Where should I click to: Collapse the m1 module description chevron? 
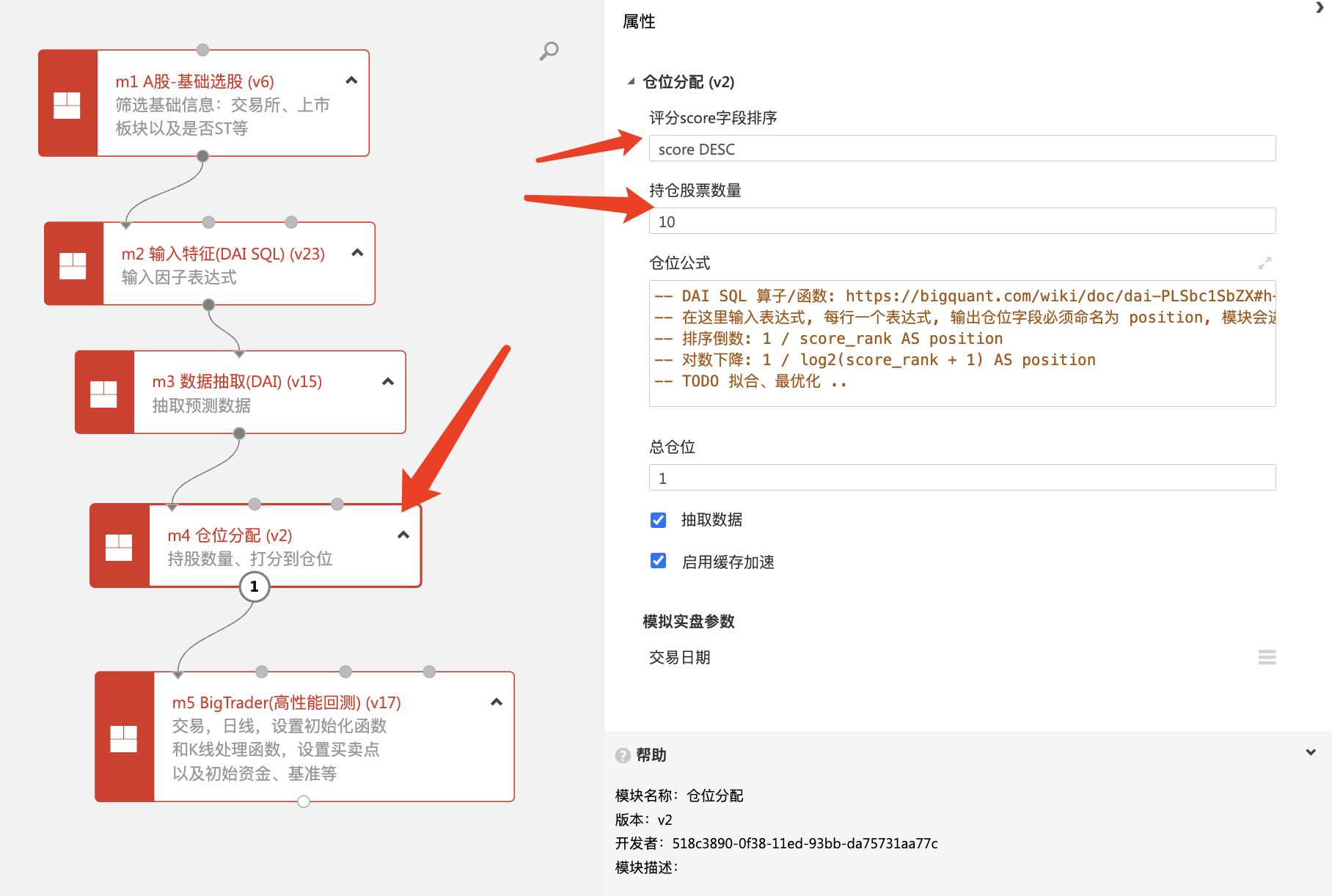(351, 81)
